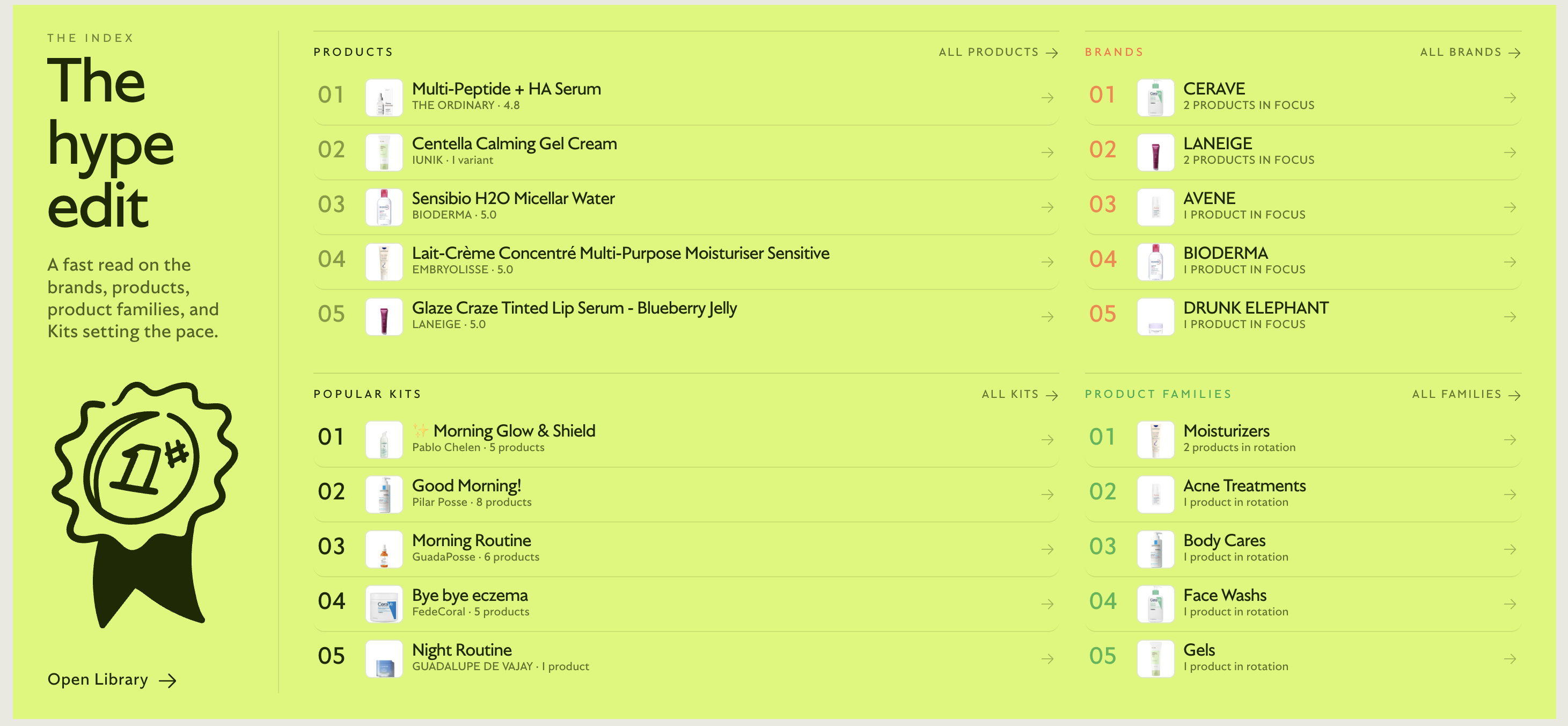The image size is (1568, 726).
Task: Click the Night Routine kit thumbnail
Action: 384,659
